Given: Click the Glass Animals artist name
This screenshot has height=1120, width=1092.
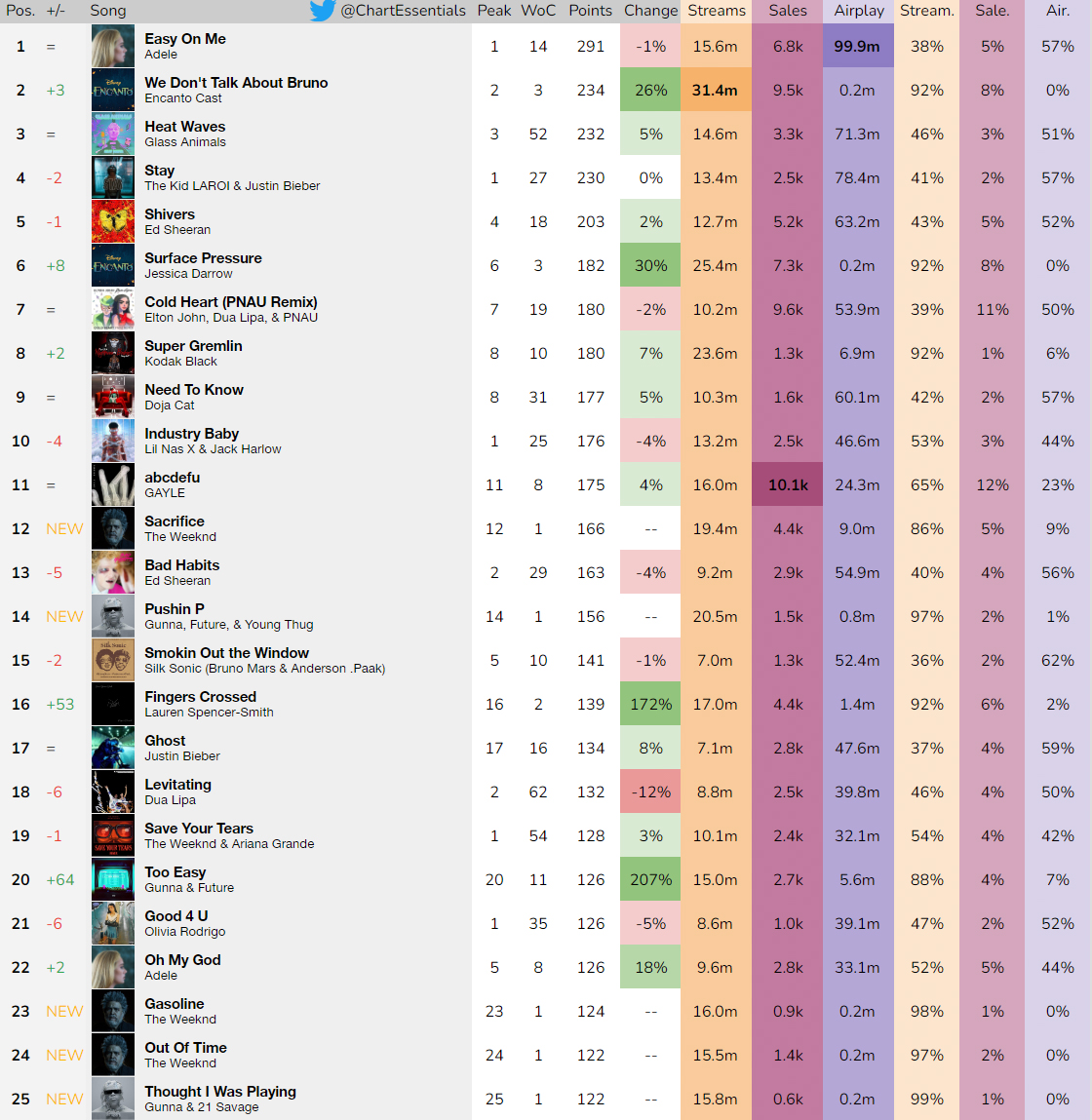Looking at the screenshot, I should tap(185, 142).
